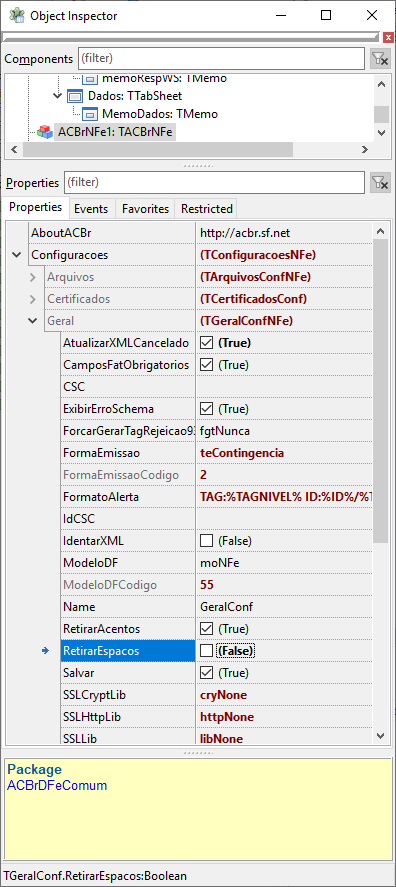Image resolution: width=396 pixels, height=887 pixels.
Task: Click down arrow of the property grid scrollbar
Action: pyautogui.click(x=380, y=735)
